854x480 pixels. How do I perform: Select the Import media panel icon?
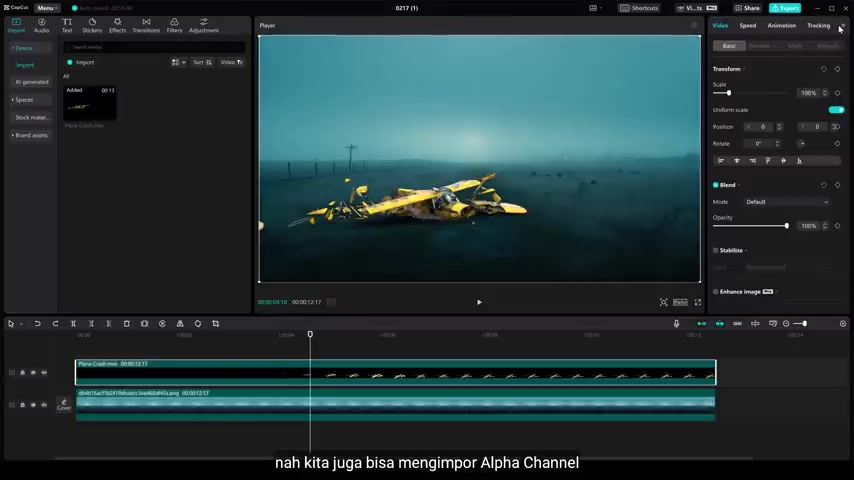click(x=16, y=25)
